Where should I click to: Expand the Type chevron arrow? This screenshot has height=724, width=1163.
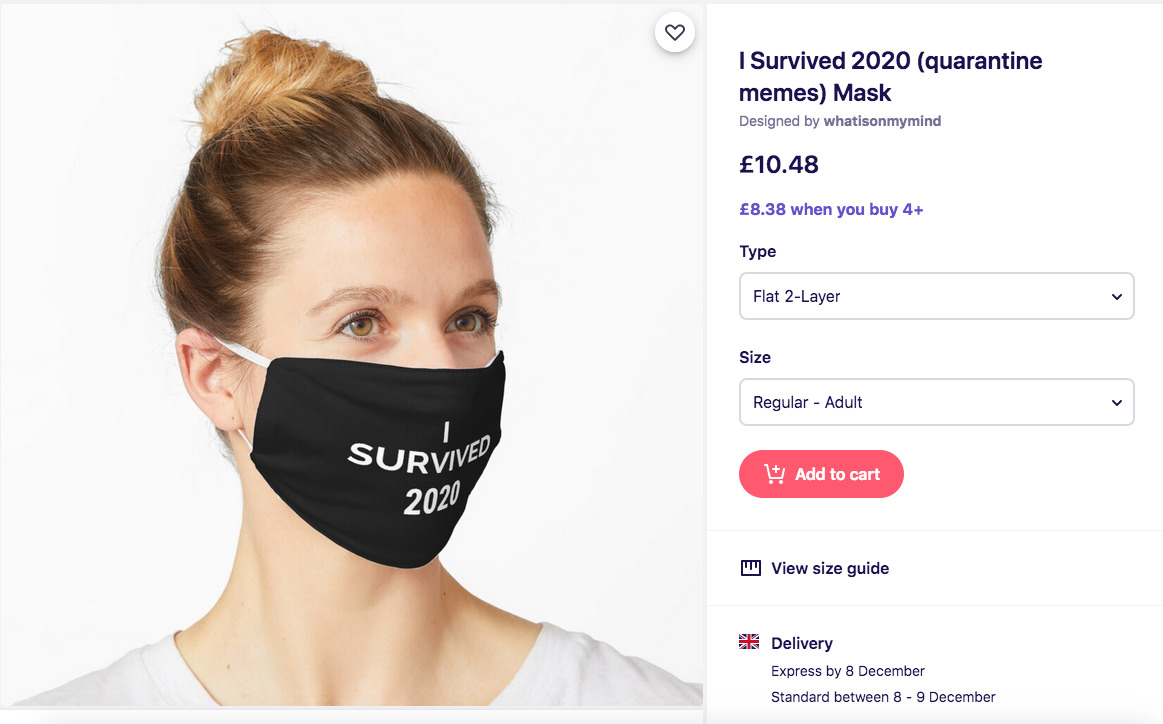click(x=1117, y=297)
